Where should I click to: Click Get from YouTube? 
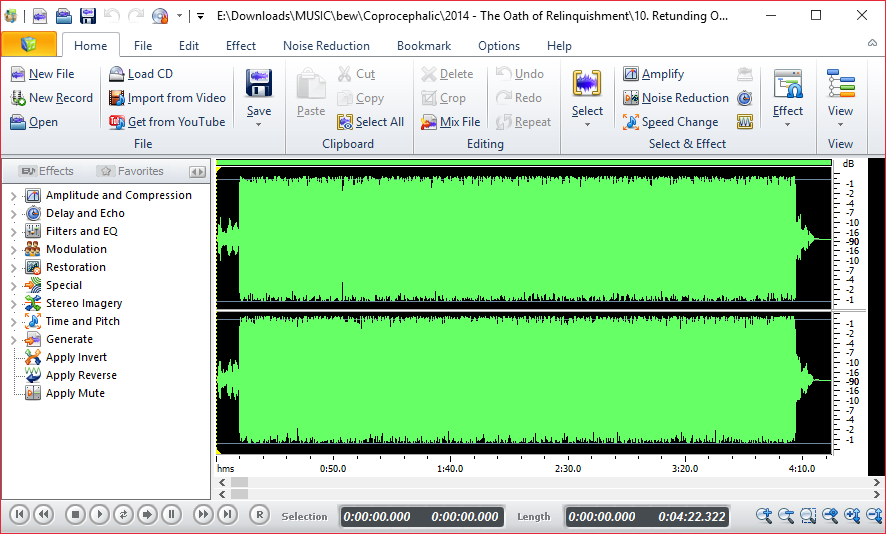(167, 122)
